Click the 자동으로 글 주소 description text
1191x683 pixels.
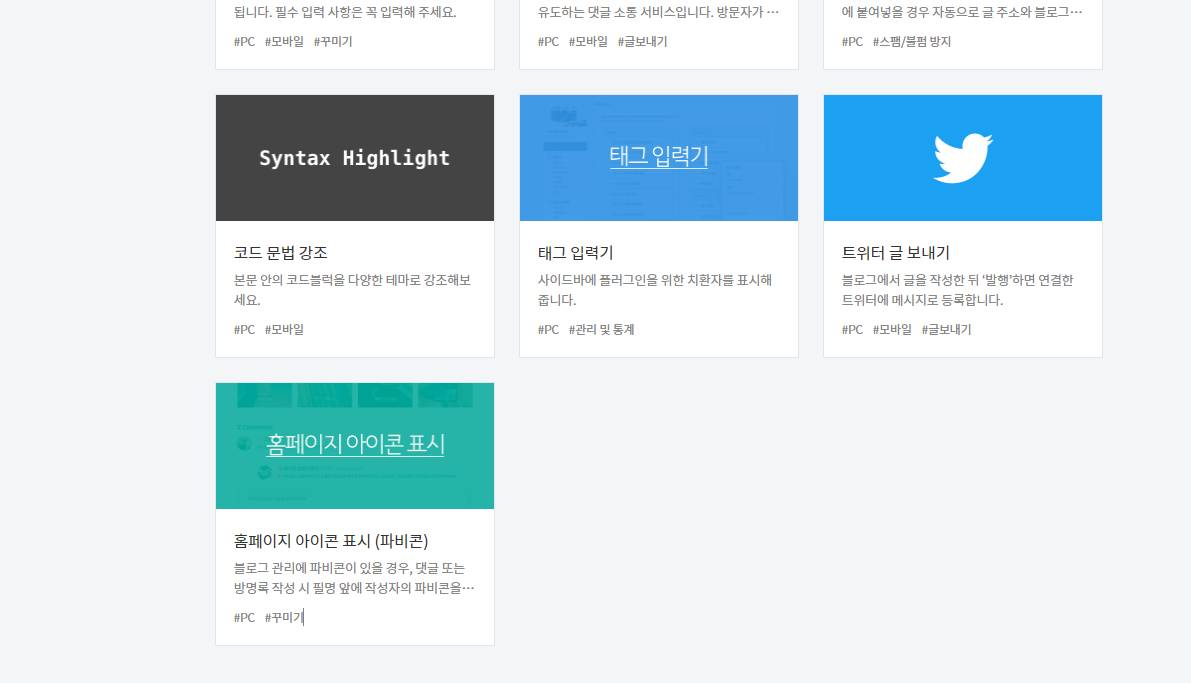pos(962,12)
